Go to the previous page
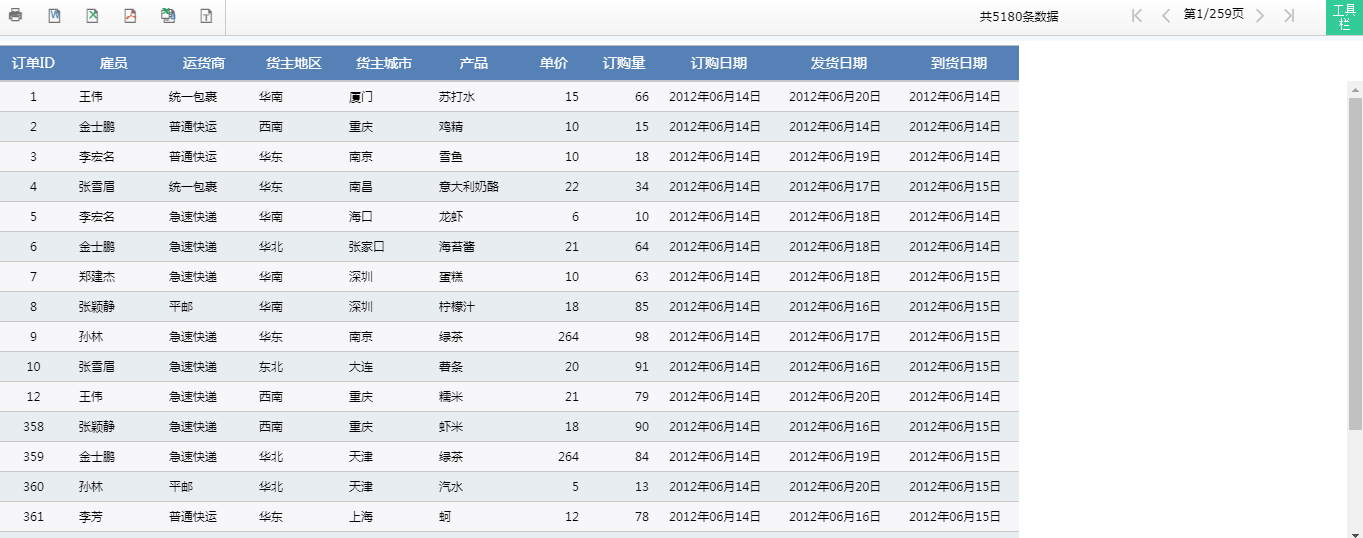Viewport: 1363px width, 538px height. tap(1165, 15)
